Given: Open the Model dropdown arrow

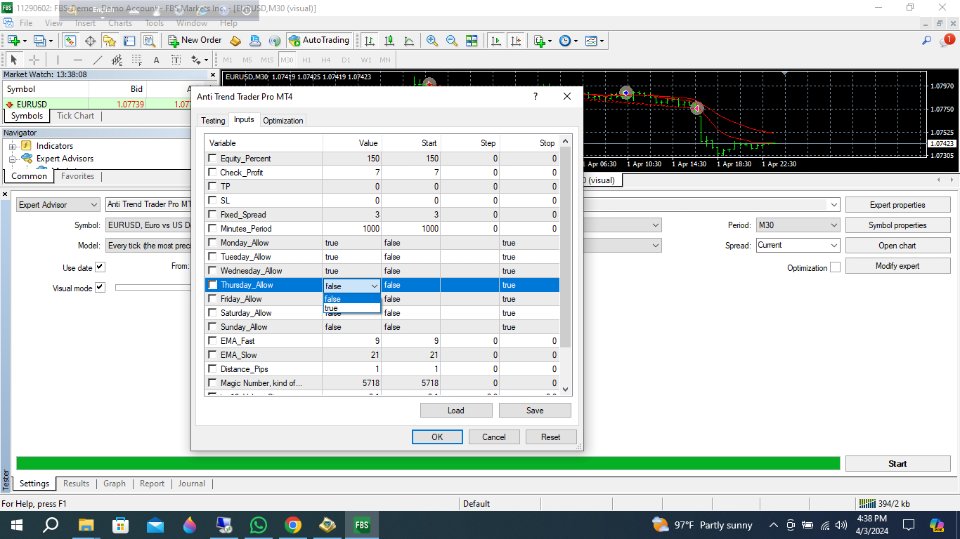Looking at the screenshot, I should 655,246.
